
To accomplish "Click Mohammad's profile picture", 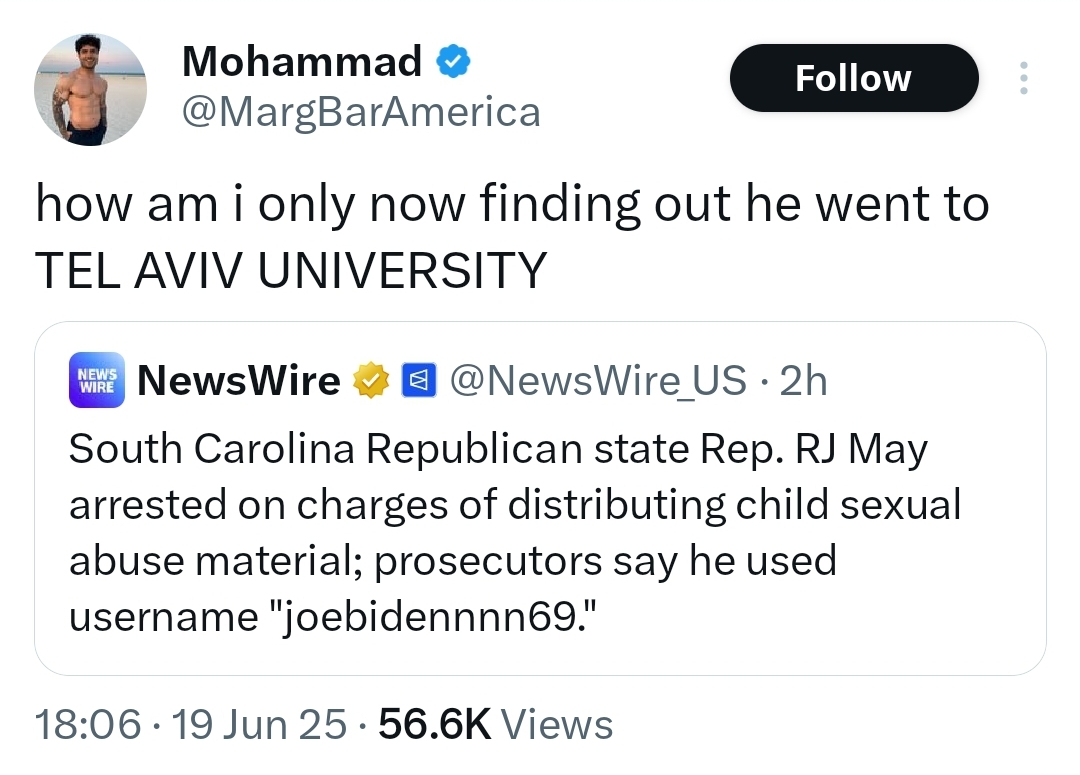I will pos(90,90).
